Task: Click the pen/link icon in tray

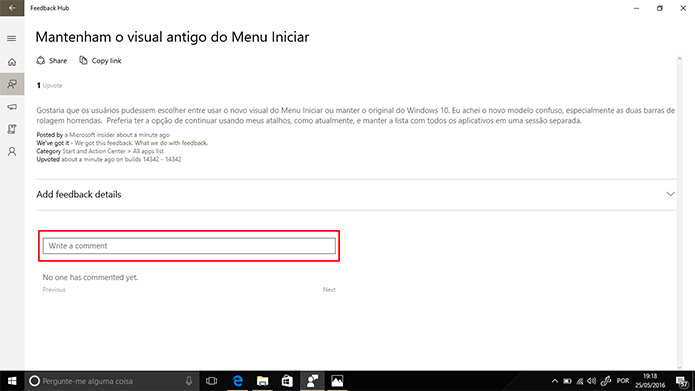Action: click(x=606, y=381)
